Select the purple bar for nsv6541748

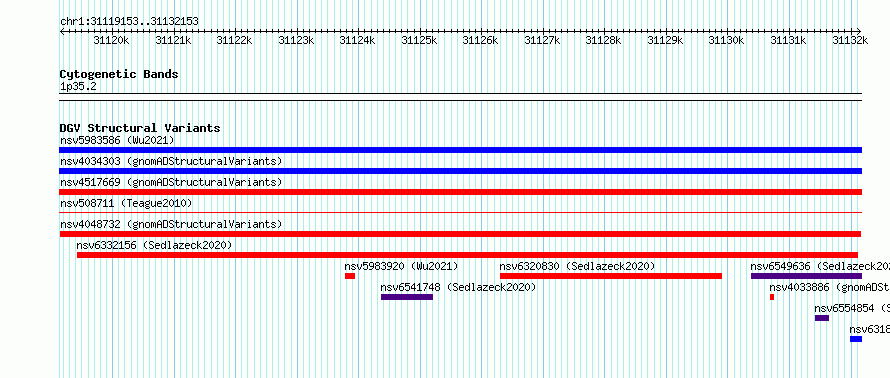[407, 297]
